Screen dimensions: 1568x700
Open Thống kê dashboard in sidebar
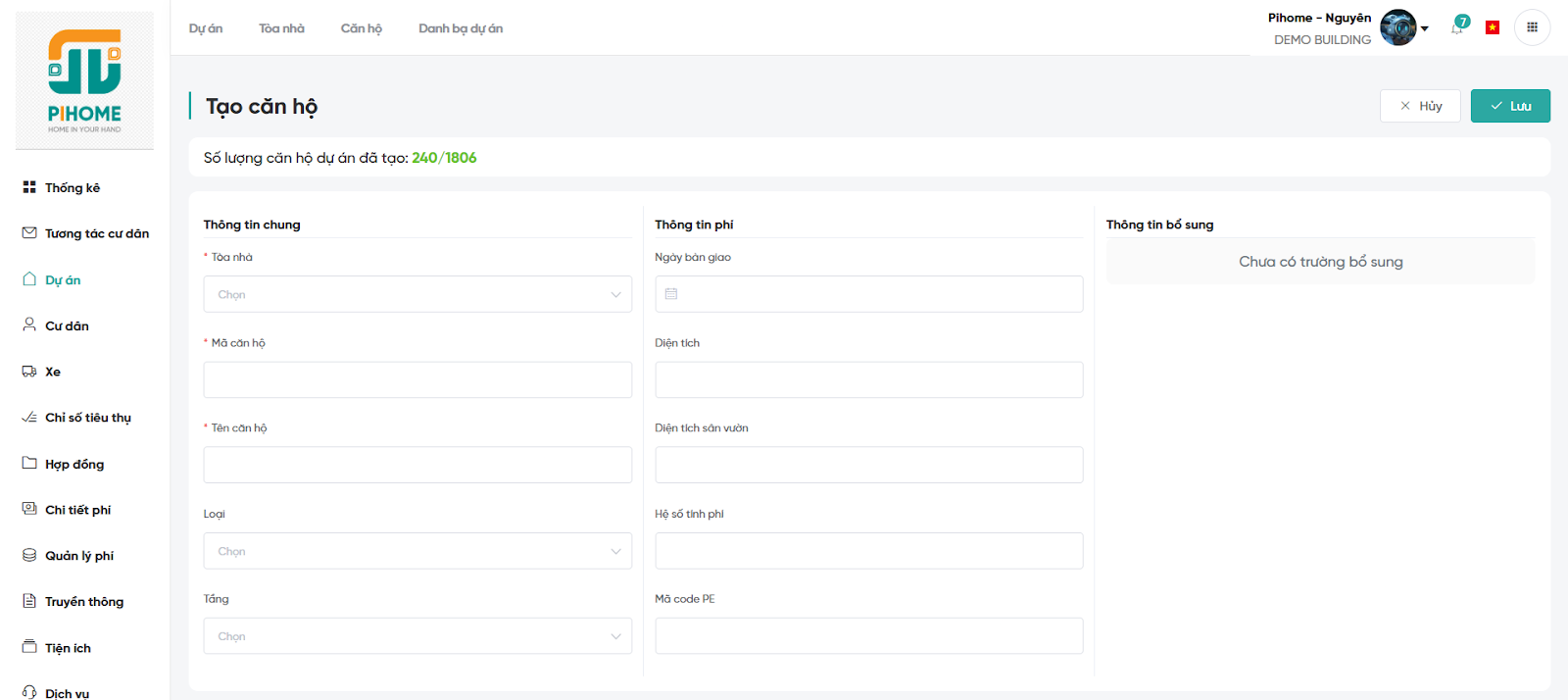(72, 187)
